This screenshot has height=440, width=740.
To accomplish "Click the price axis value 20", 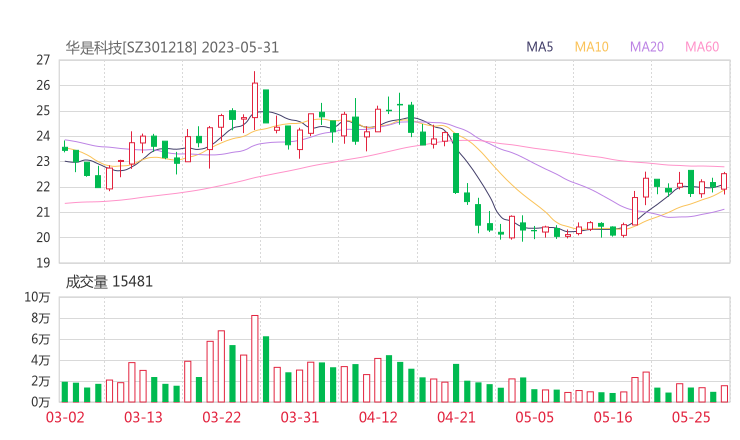I will [x=43, y=237].
